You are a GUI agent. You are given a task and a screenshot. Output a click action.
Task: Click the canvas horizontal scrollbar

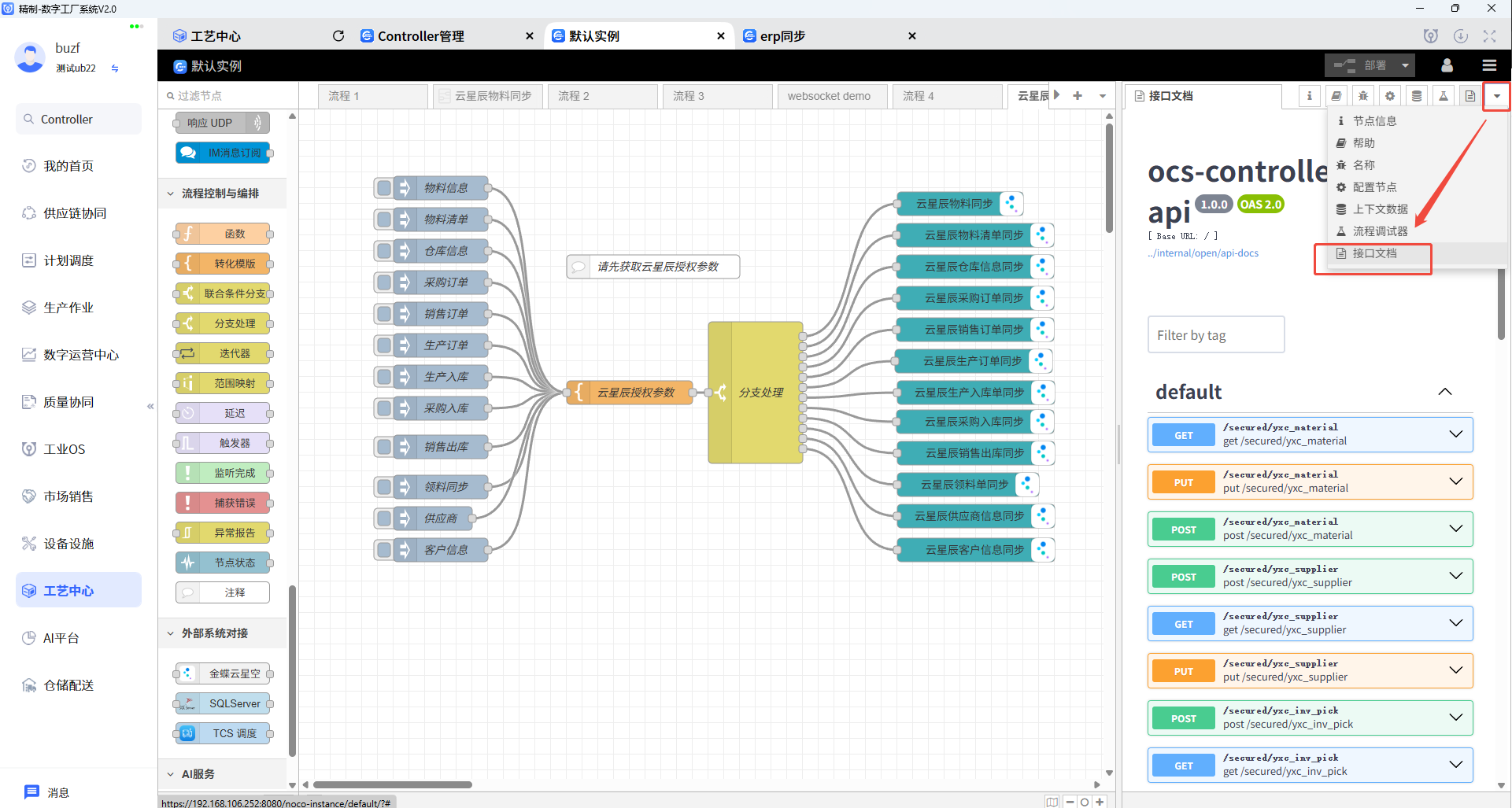393,784
